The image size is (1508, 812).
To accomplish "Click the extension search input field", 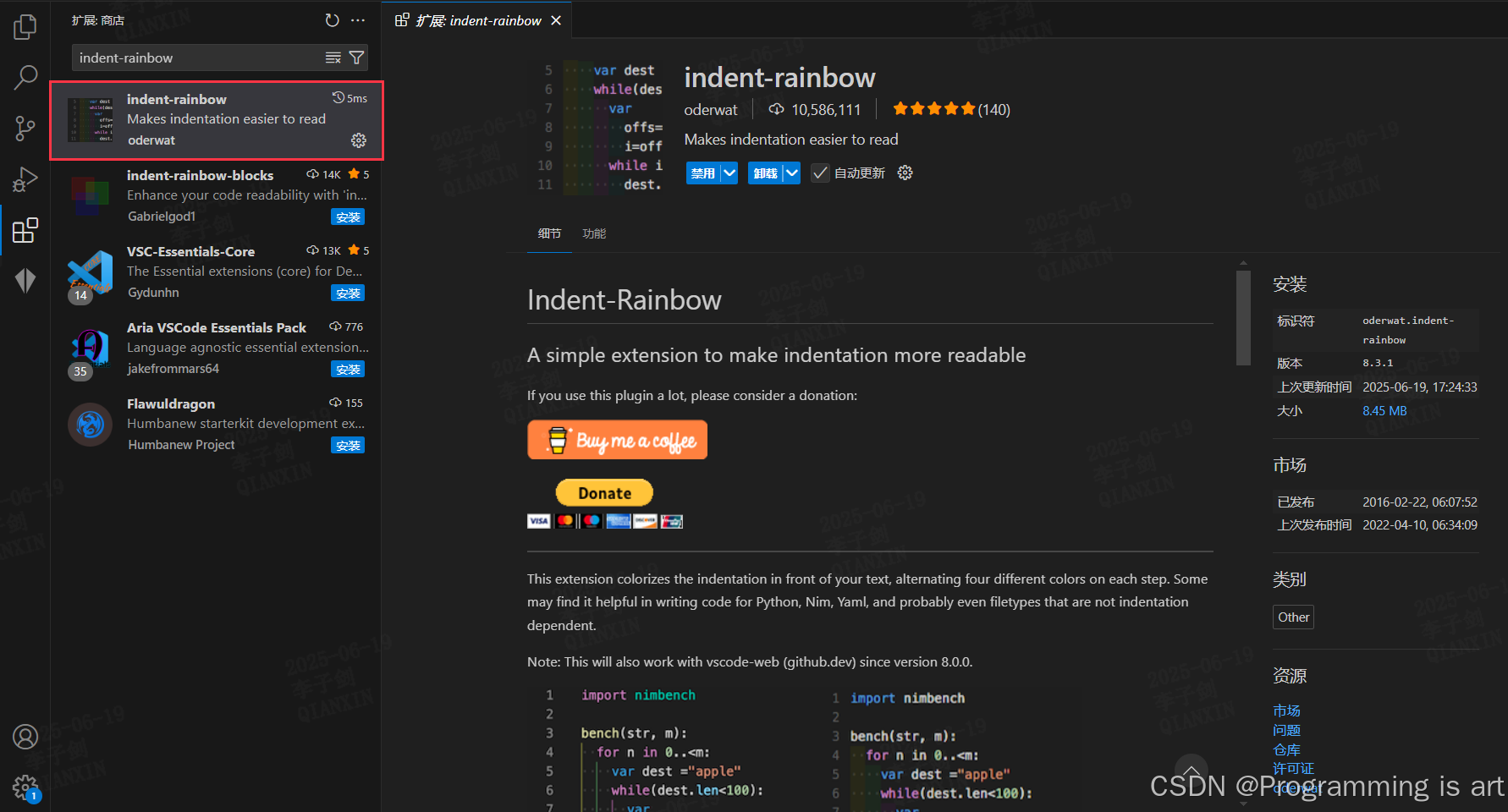I will click(x=199, y=58).
